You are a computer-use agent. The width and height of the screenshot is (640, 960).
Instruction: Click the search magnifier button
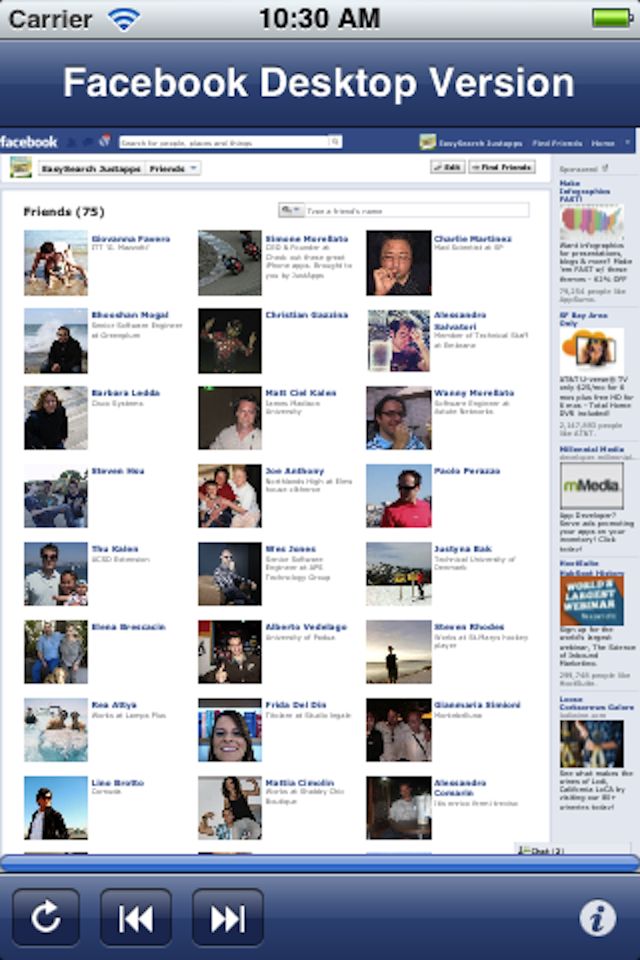click(335, 142)
